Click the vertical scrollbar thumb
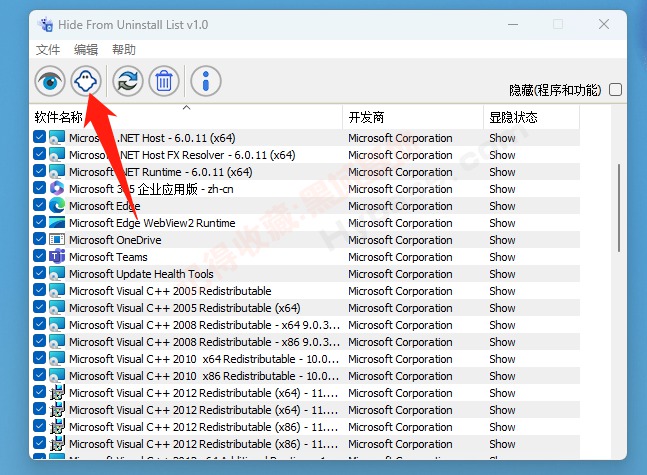This screenshot has height=475, width=647. coord(619,208)
